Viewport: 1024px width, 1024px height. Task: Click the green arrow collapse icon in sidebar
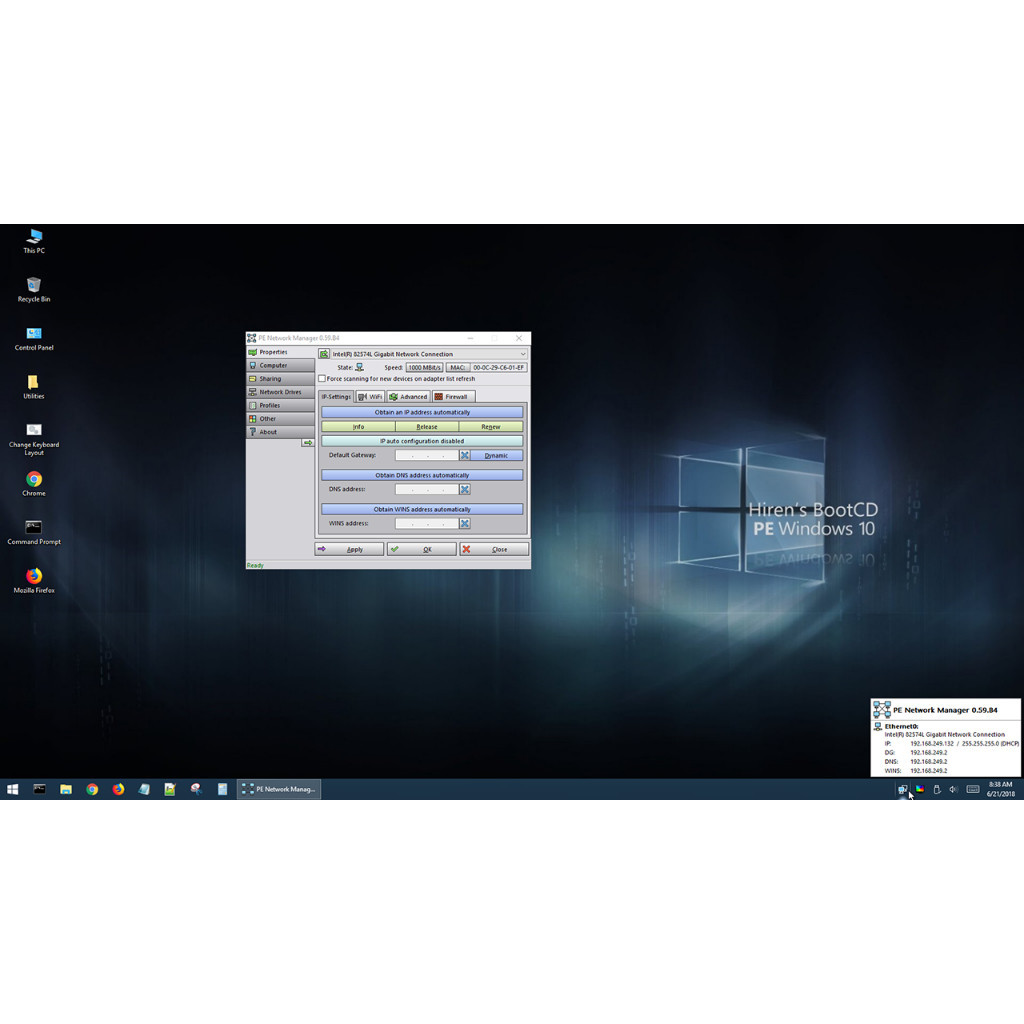[308, 443]
